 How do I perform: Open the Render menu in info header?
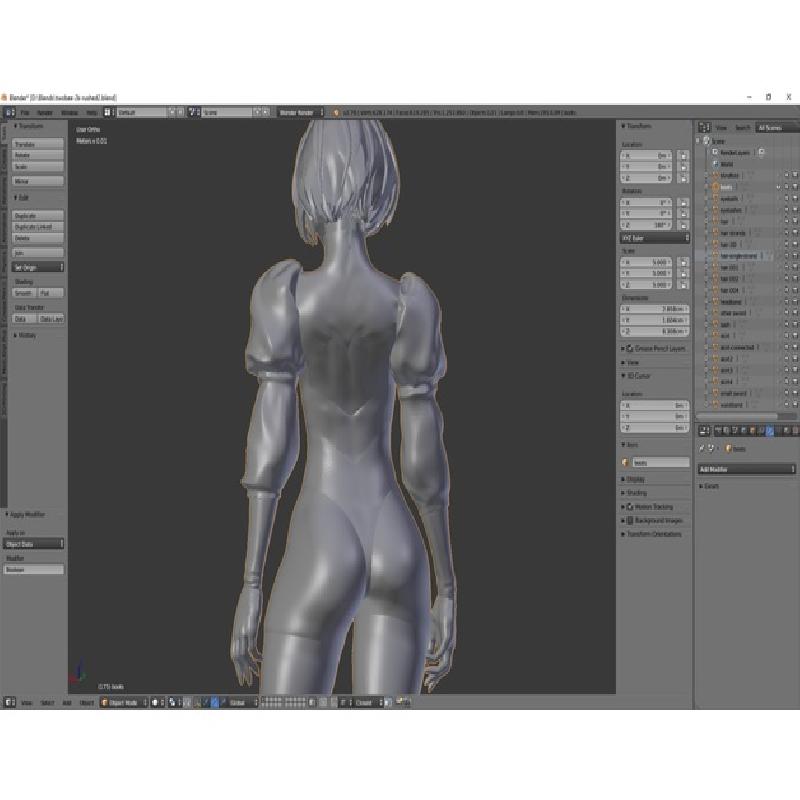coord(45,112)
